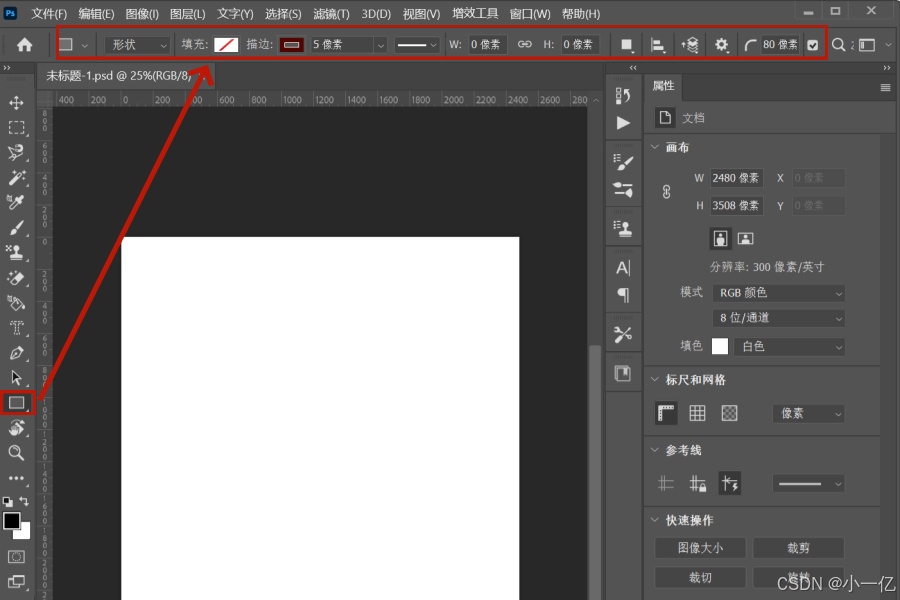Viewport: 900px width, 600px height.
Task: Toggle link width and height
Action: point(525,44)
